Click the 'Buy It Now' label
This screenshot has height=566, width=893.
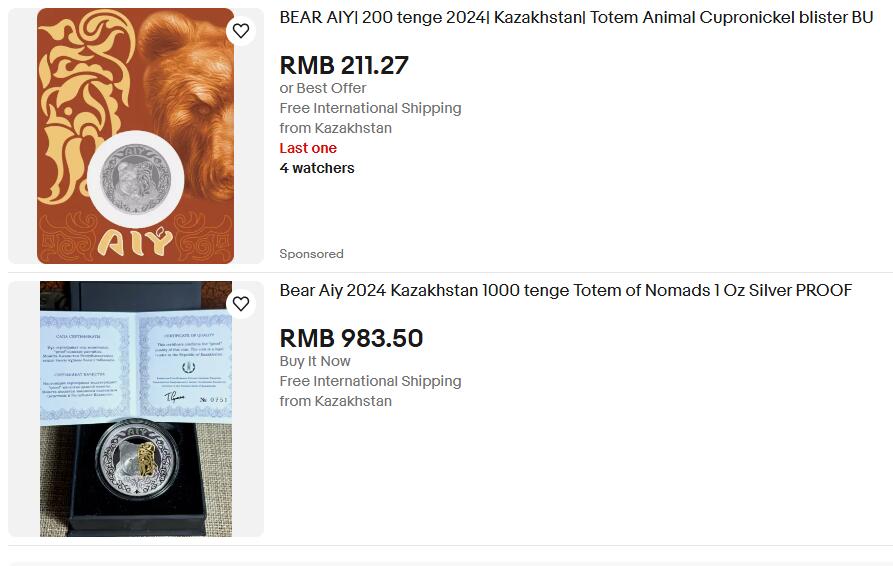click(314, 361)
